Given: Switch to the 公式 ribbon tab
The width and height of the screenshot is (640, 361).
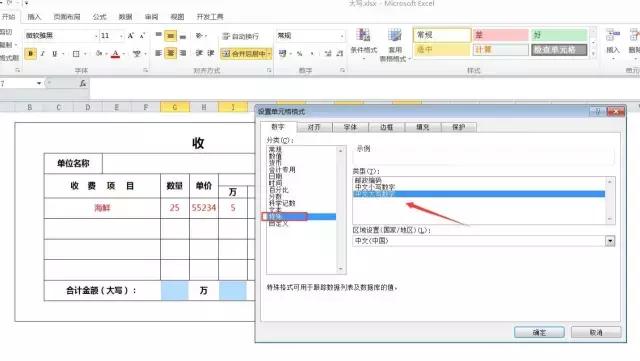Looking at the screenshot, I should coord(99,17).
